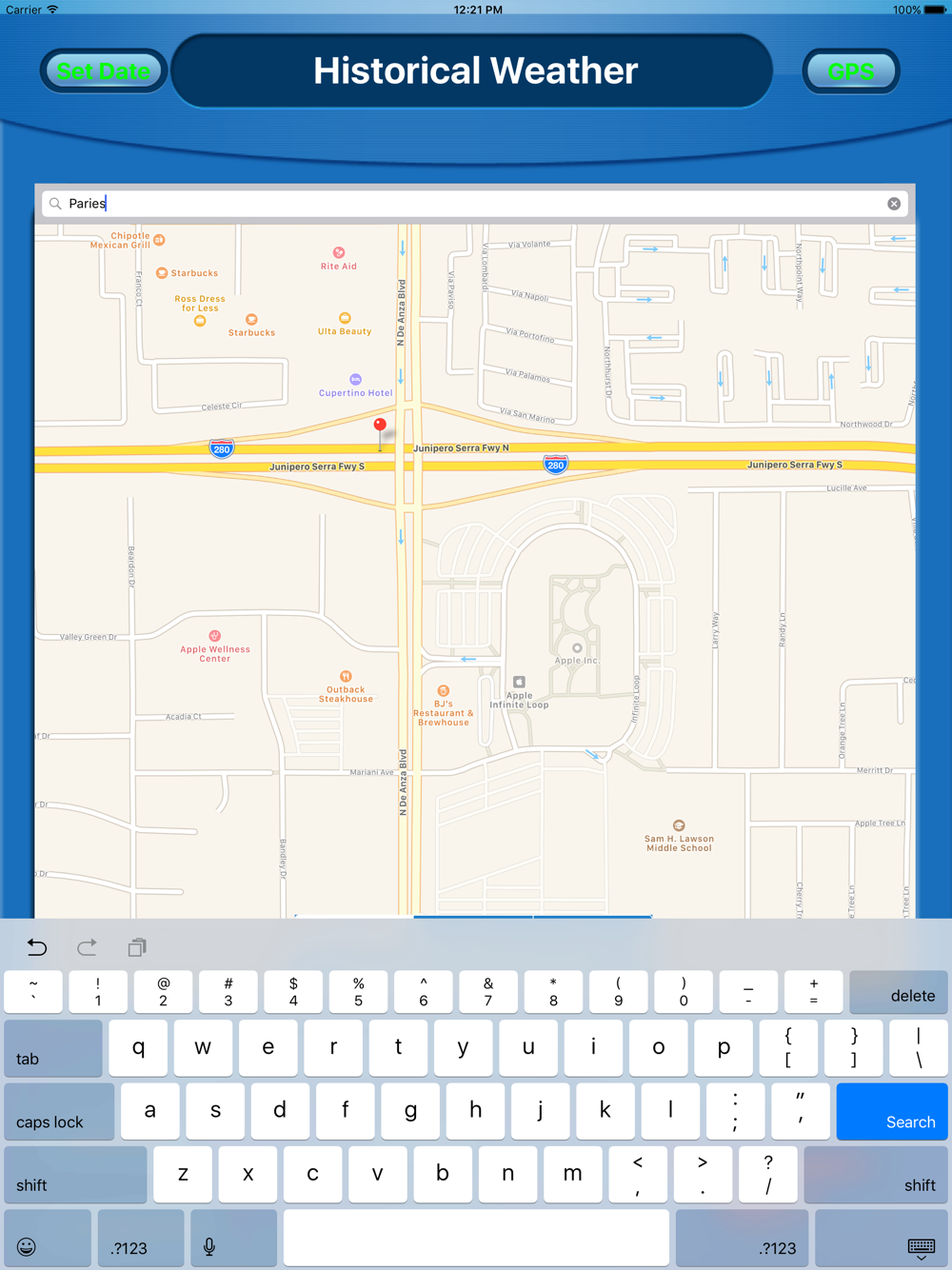Tap the tab key
Image resolution: width=952 pixels, height=1270 pixels.
point(53,1048)
